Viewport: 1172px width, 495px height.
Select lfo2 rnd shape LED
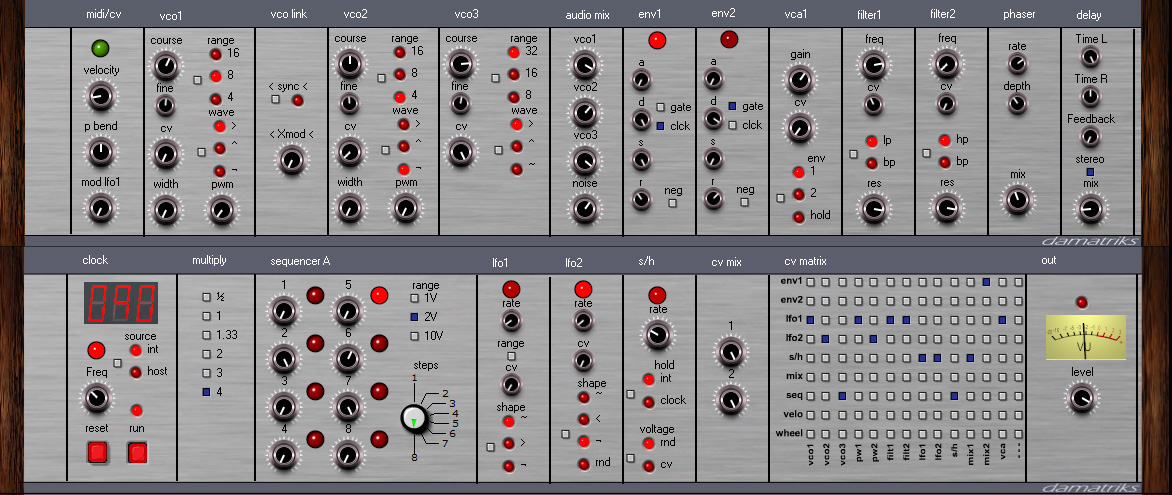click(x=583, y=464)
